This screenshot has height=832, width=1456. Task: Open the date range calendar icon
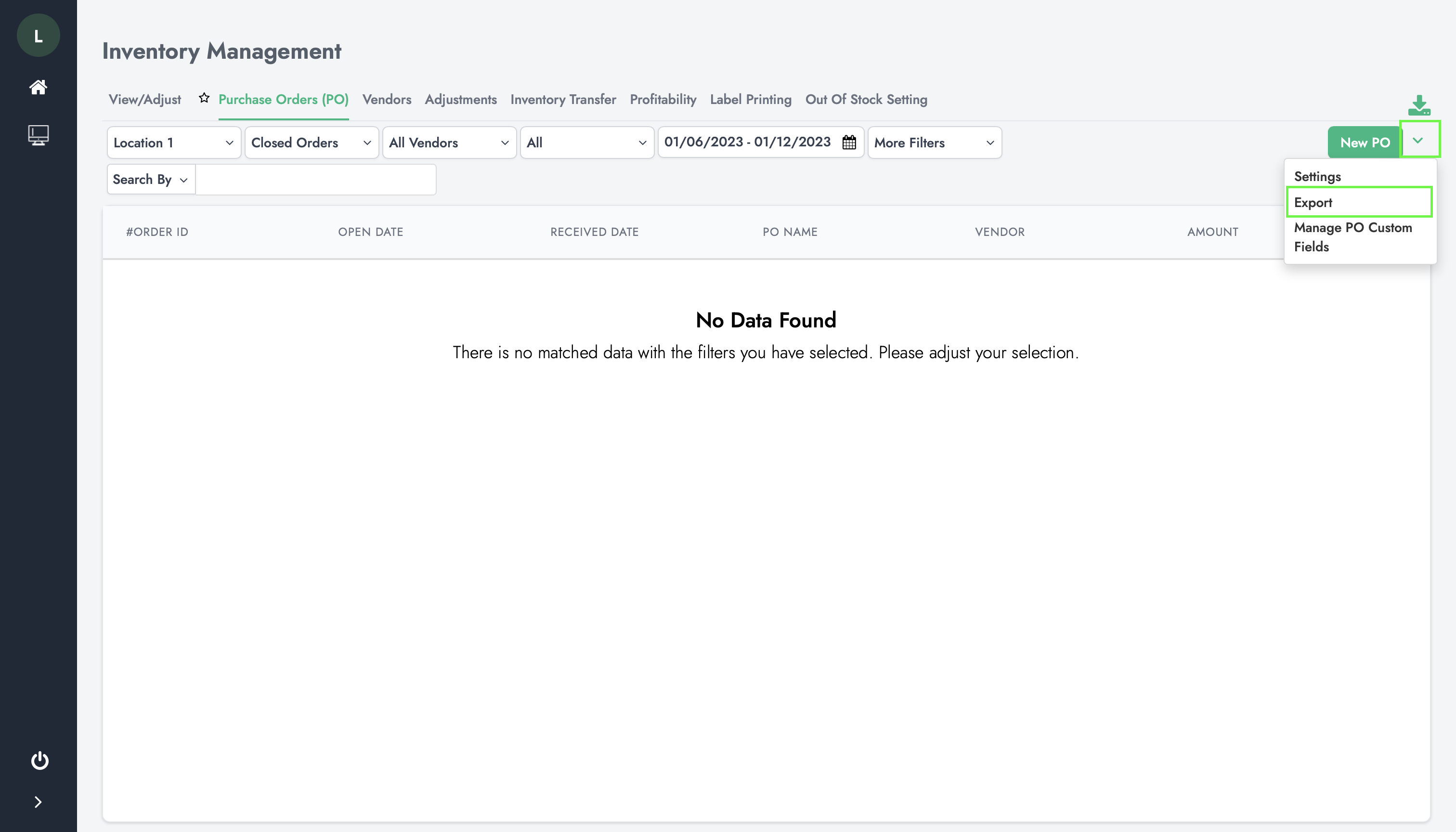[849, 143]
